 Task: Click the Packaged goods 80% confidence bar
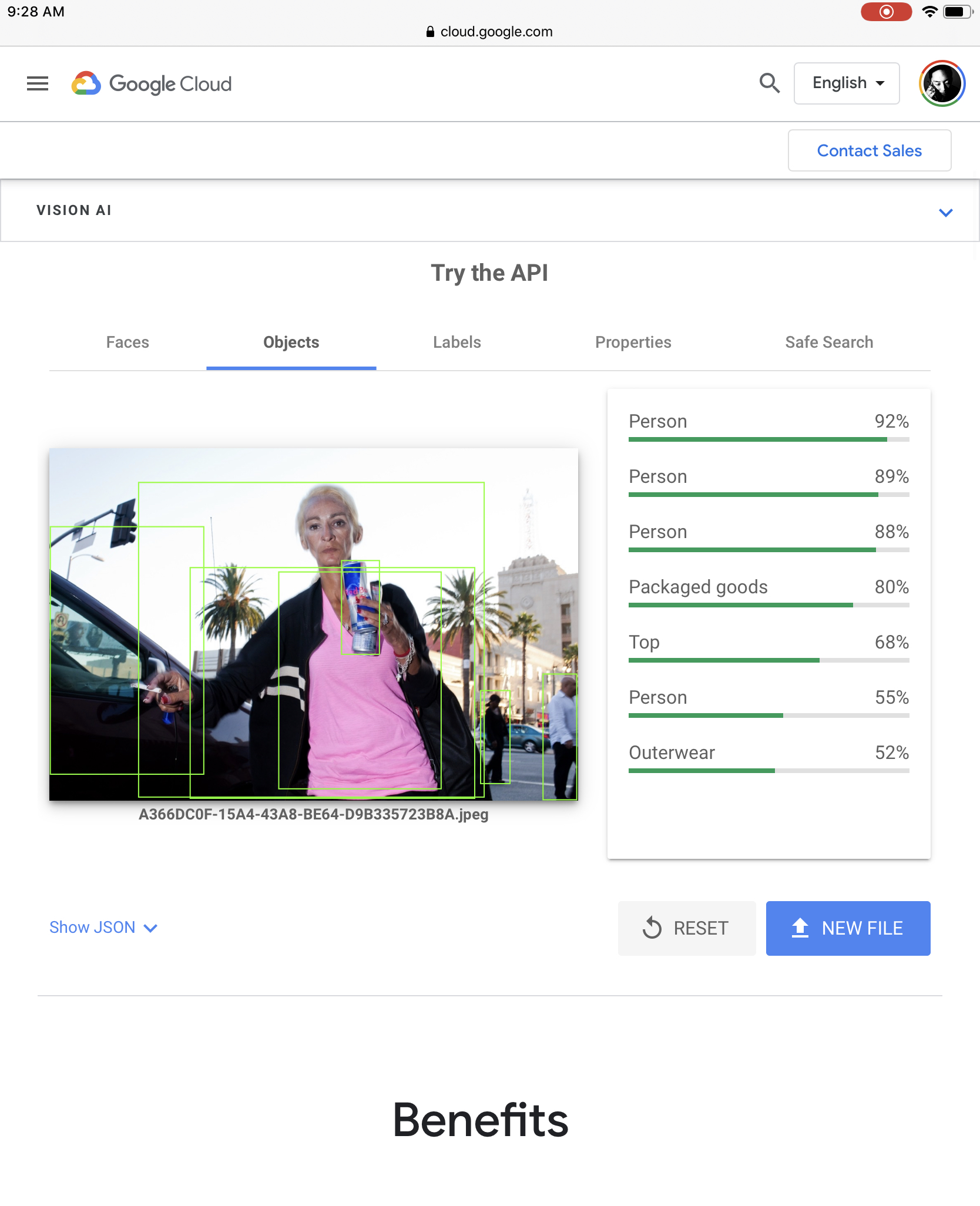(768, 605)
